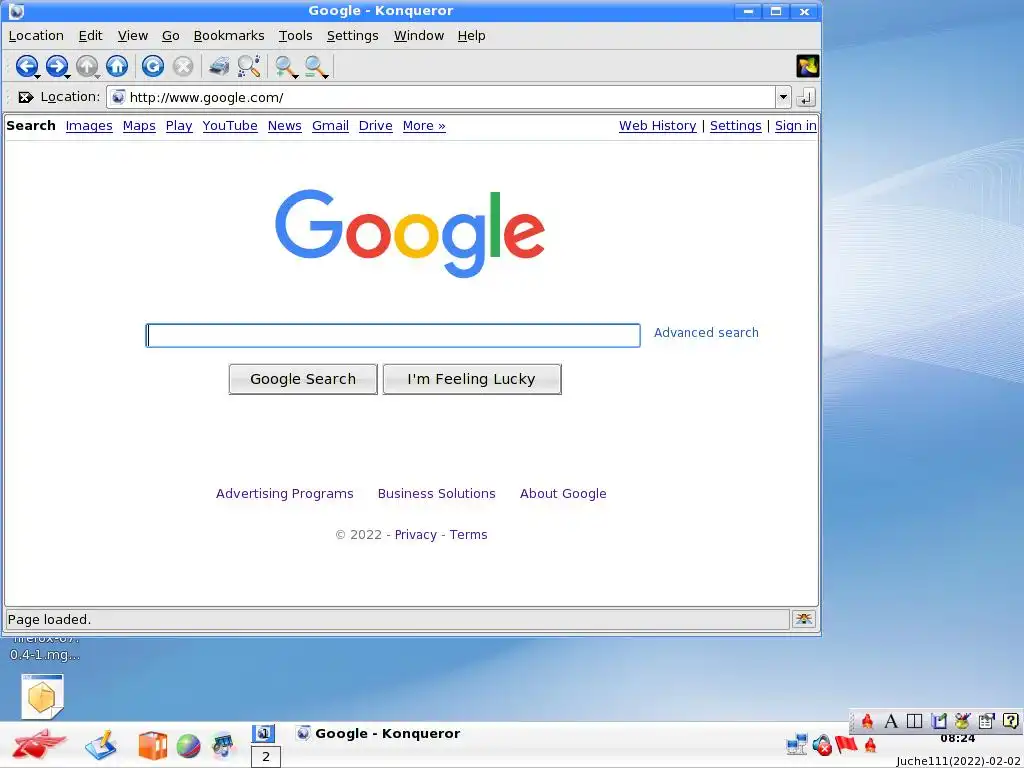Open the Go menu
The width and height of the screenshot is (1024, 768).
[x=170, y=35]
